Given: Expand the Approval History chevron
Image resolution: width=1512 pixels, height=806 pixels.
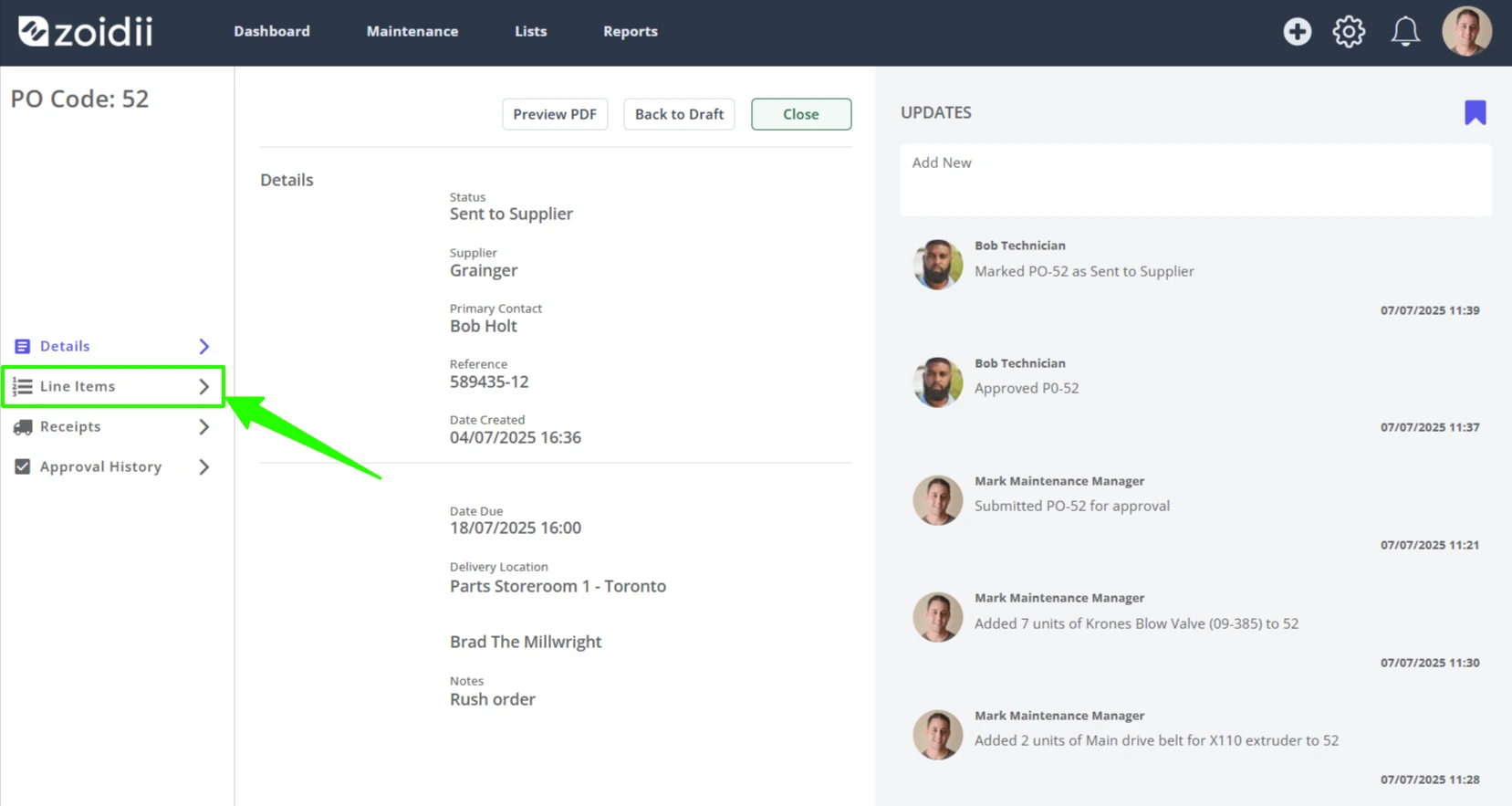Looking at the screenshot, I should tap(204, 466).
